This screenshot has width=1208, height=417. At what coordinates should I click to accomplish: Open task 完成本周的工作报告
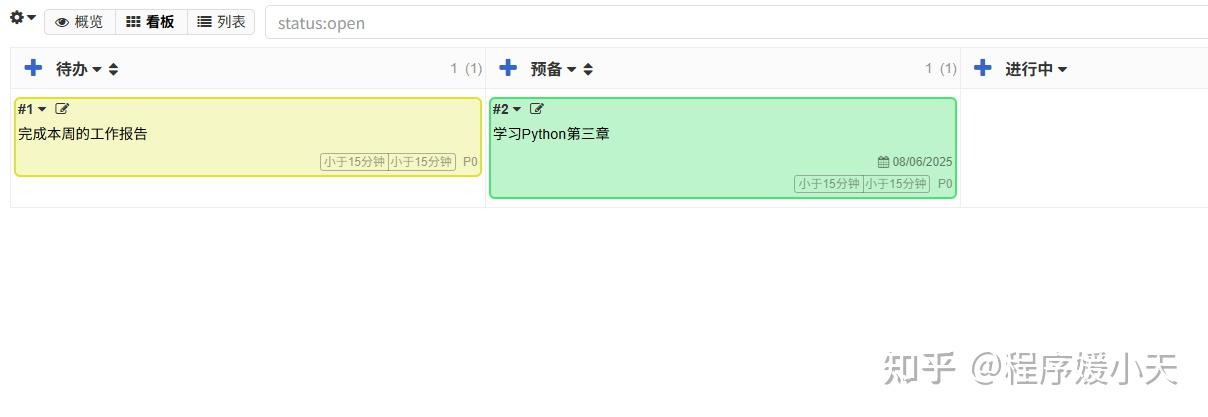coord(82,133)
